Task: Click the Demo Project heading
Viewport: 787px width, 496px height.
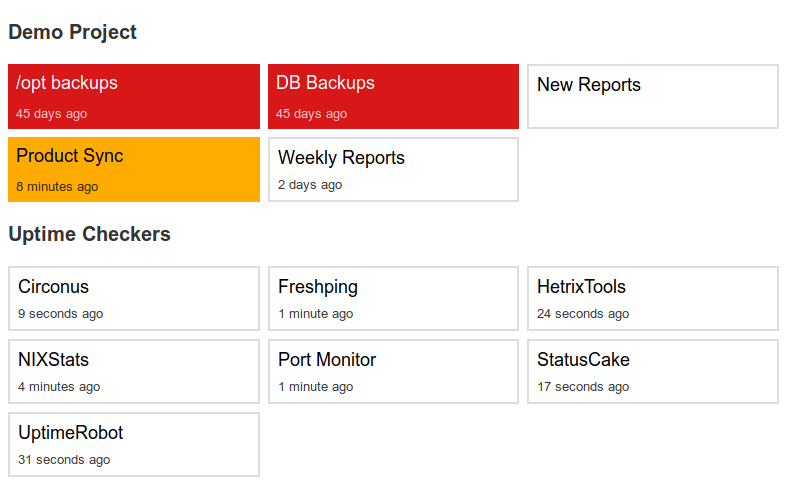Action: [72, 32]
